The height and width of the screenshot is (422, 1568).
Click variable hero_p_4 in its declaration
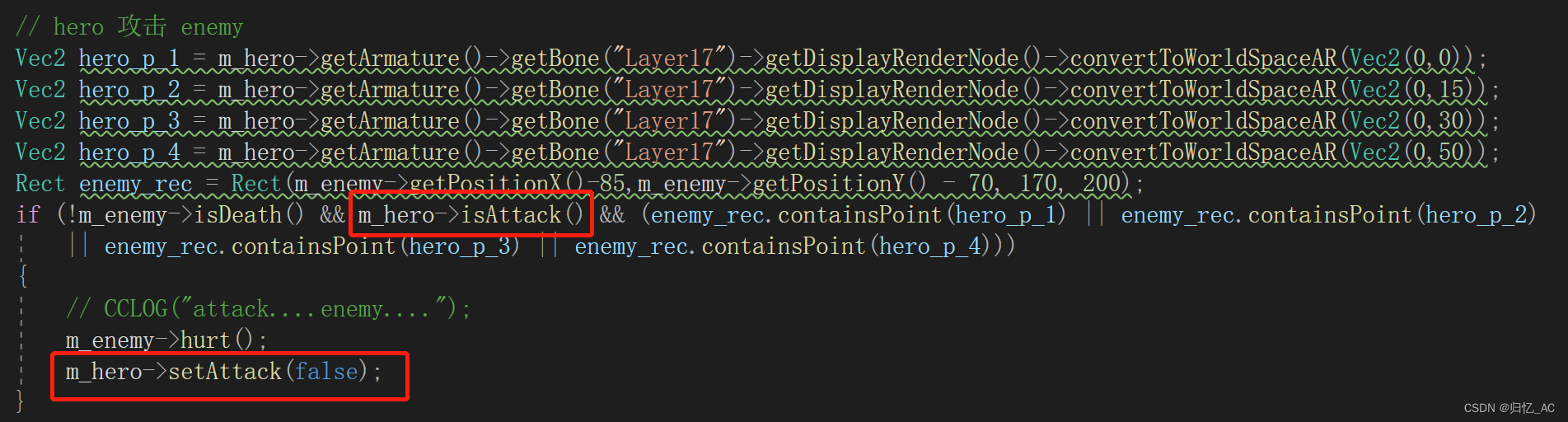(x=129, y=152)
